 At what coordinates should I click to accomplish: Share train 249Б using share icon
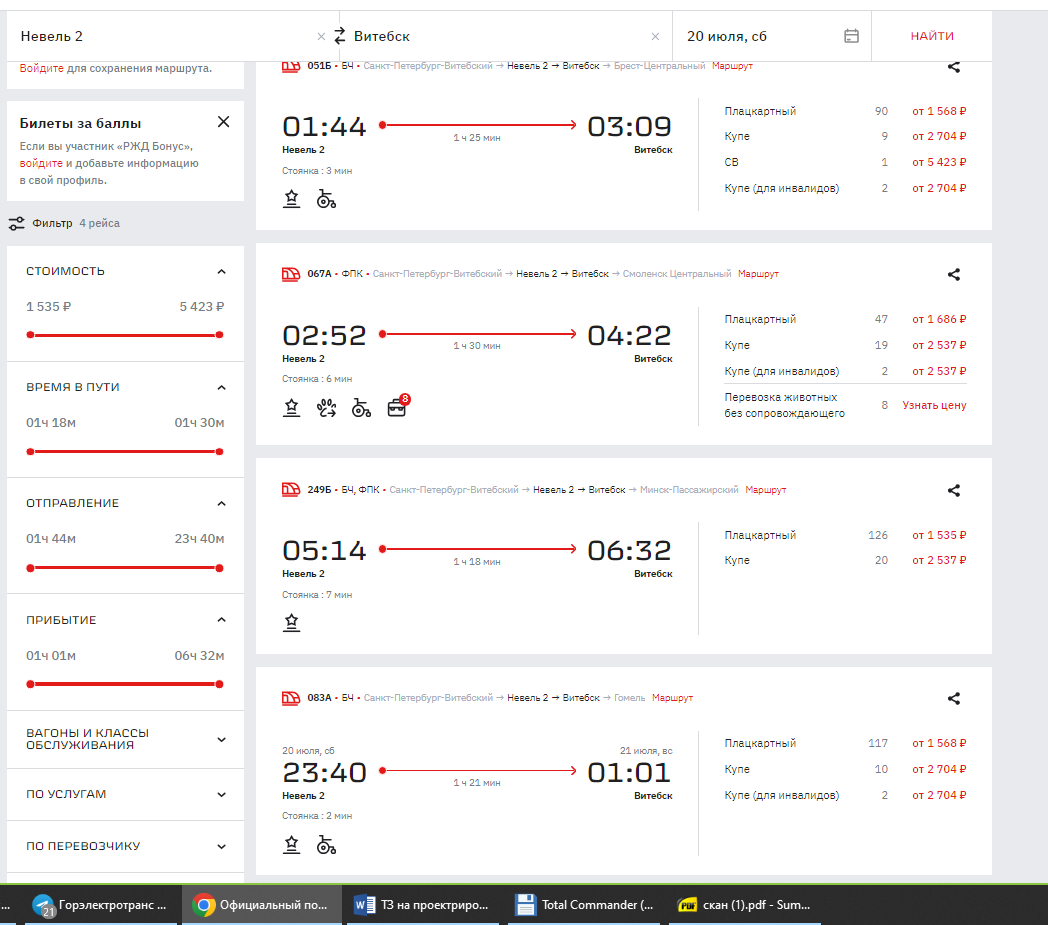click(954, 490)
